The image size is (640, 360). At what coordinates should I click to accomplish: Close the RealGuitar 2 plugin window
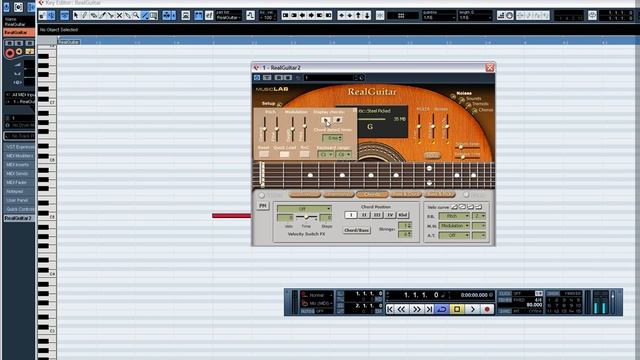coord(490,68)
